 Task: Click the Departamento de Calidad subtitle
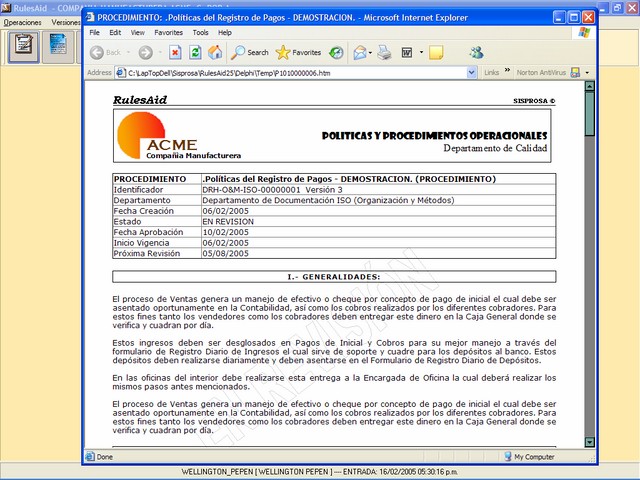[495, 148]
